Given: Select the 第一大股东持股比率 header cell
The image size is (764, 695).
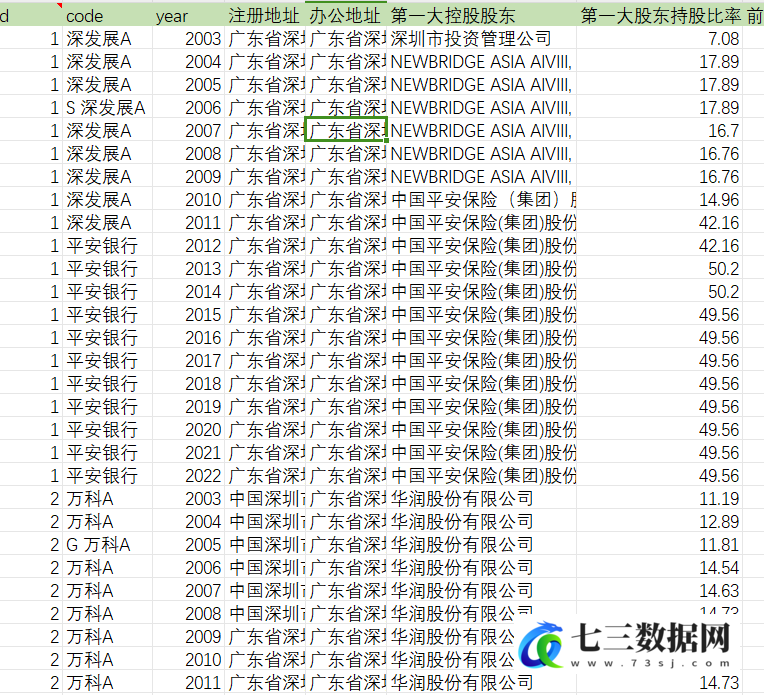Looking at the screenshot, I should coord(659,16).
